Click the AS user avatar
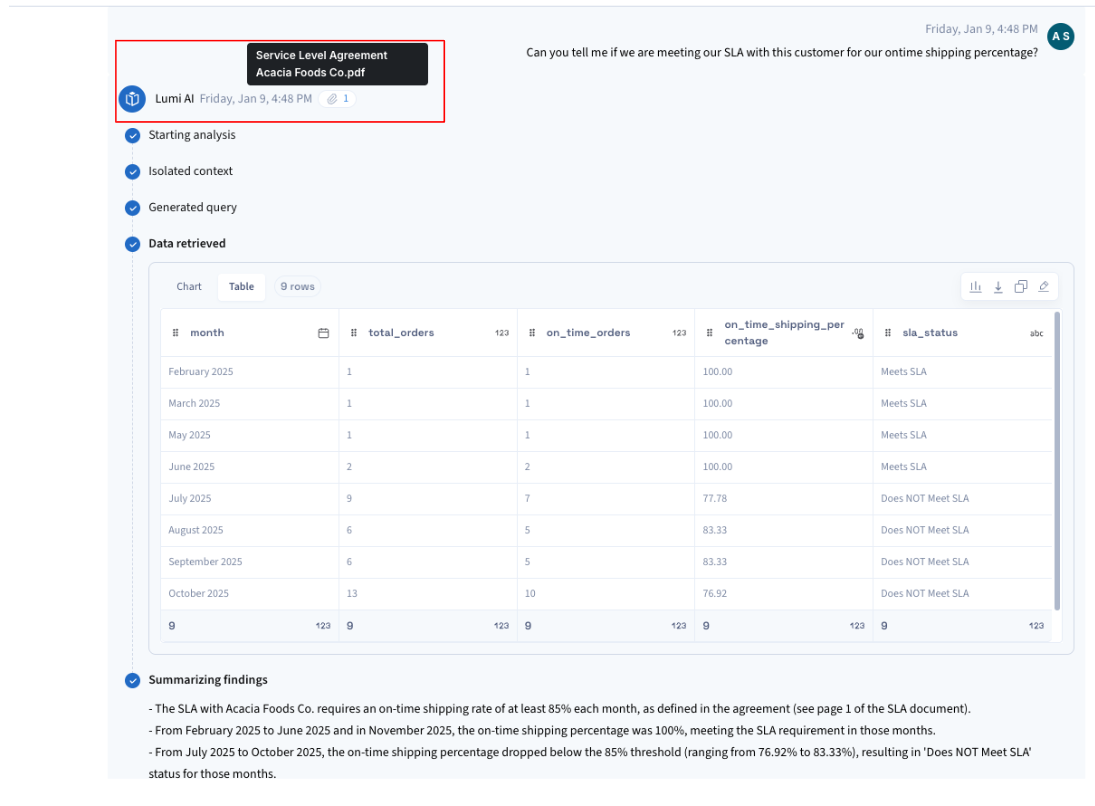Screen dimensions: 1095x806 click(x=1060, y=37)
